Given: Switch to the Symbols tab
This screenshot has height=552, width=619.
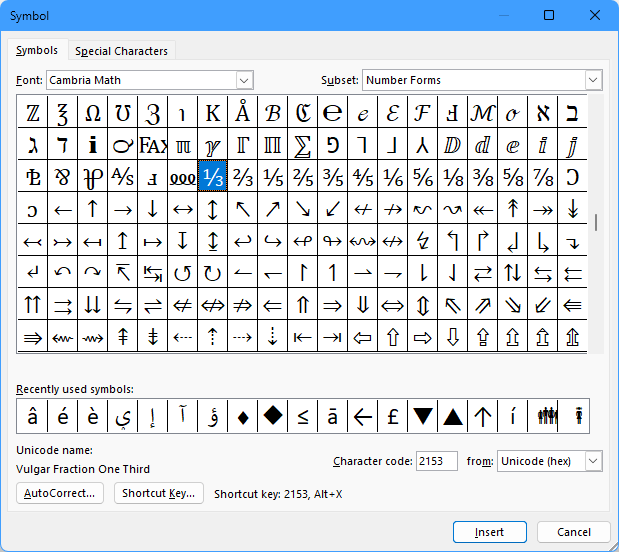Looking at the screenshot, I should (37, 51).
